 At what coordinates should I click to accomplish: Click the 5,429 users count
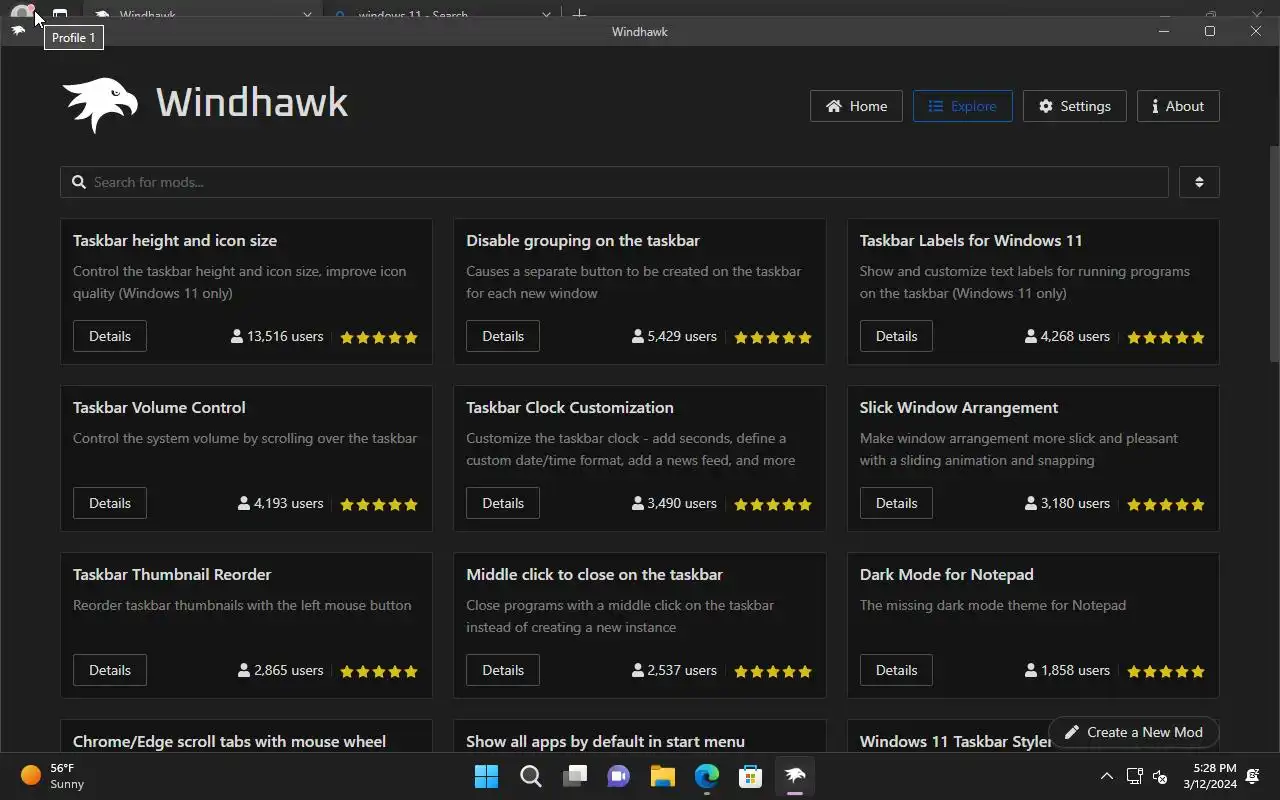pyautogui.click(x=674, y=336)
